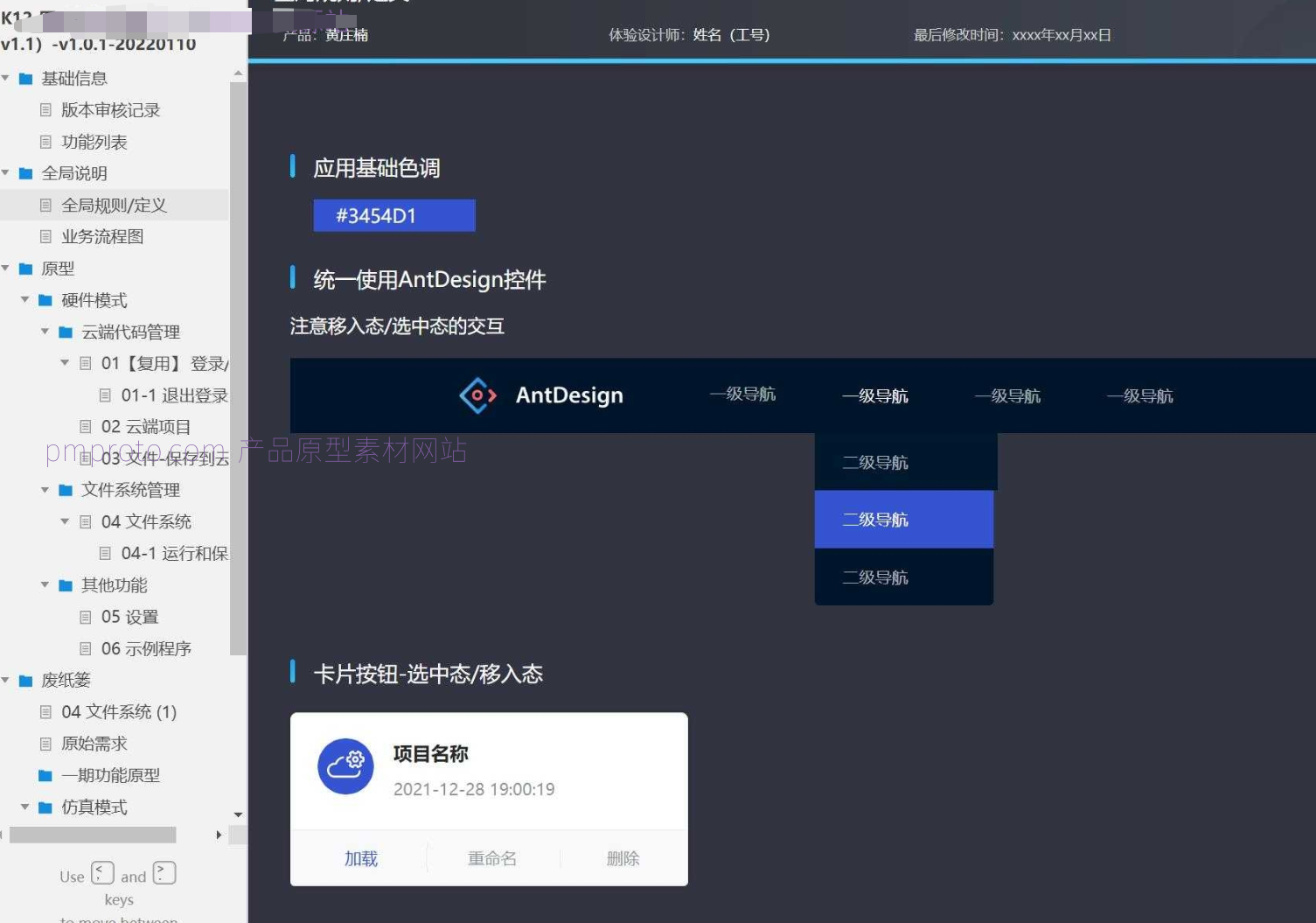This screenshot has height=923, width=1316.
Task: Choose the bottom 二级导航 dropdown entry
Action: click(904, 577)
